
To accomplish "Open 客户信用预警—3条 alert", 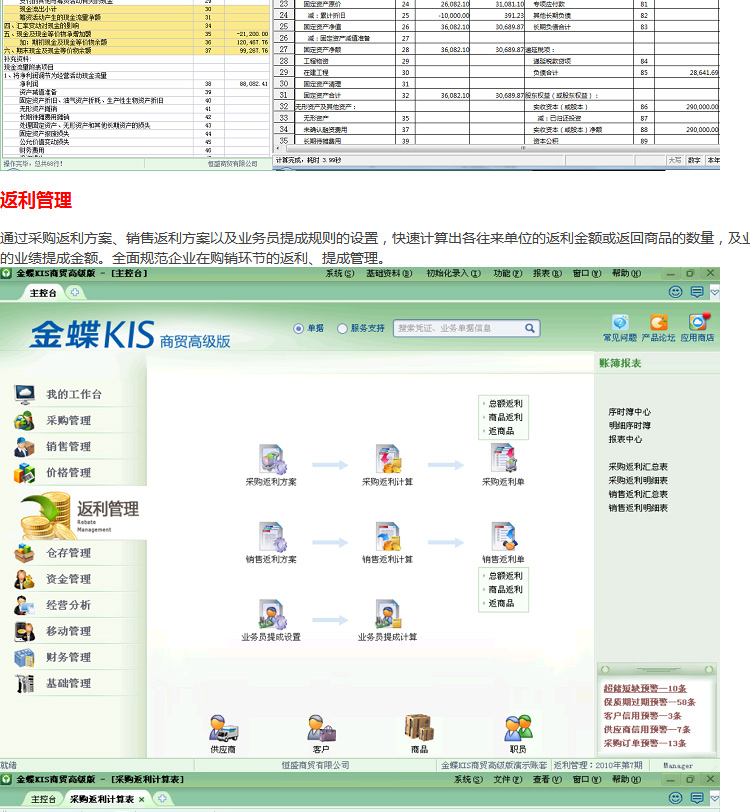I will (642, 716).
